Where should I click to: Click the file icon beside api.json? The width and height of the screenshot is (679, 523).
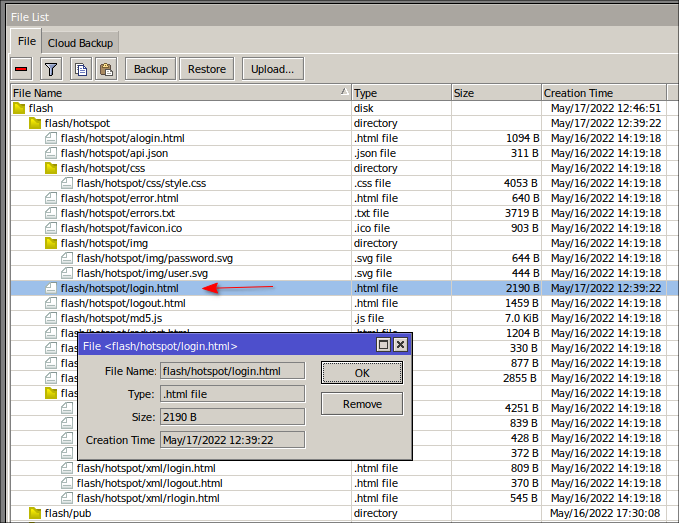point(51,153)
